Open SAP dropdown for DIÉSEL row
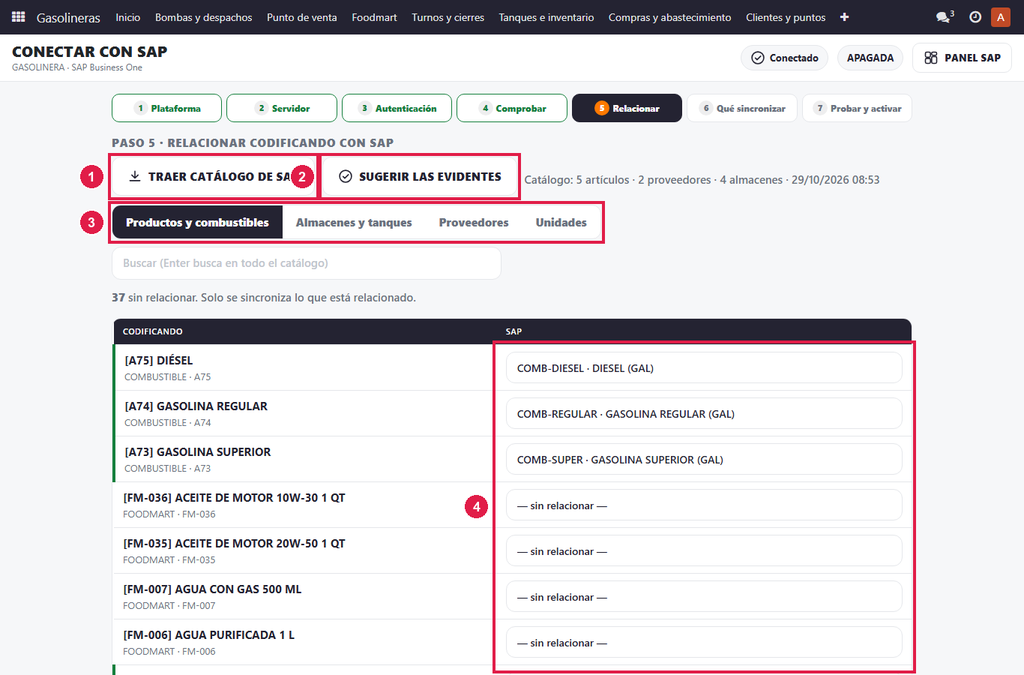1024x675 pixels. tap(704, 368)
